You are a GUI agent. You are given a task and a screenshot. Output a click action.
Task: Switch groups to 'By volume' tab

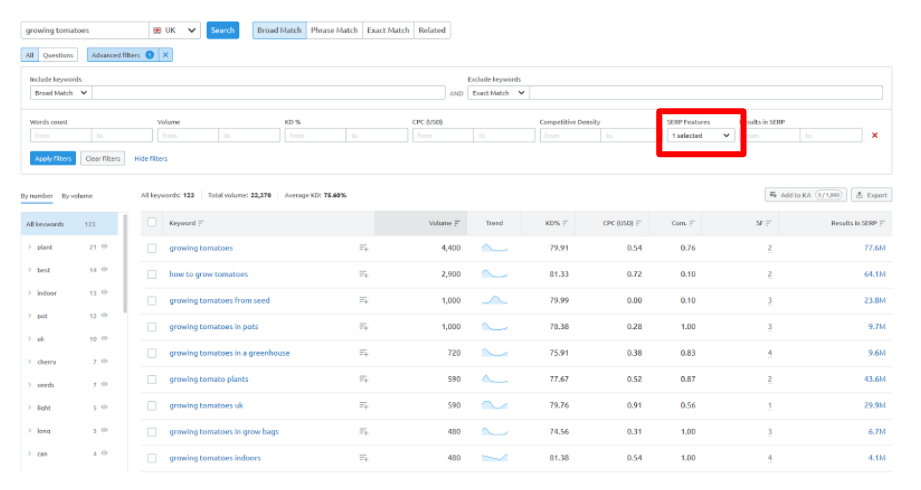click(x=77, y=196)
